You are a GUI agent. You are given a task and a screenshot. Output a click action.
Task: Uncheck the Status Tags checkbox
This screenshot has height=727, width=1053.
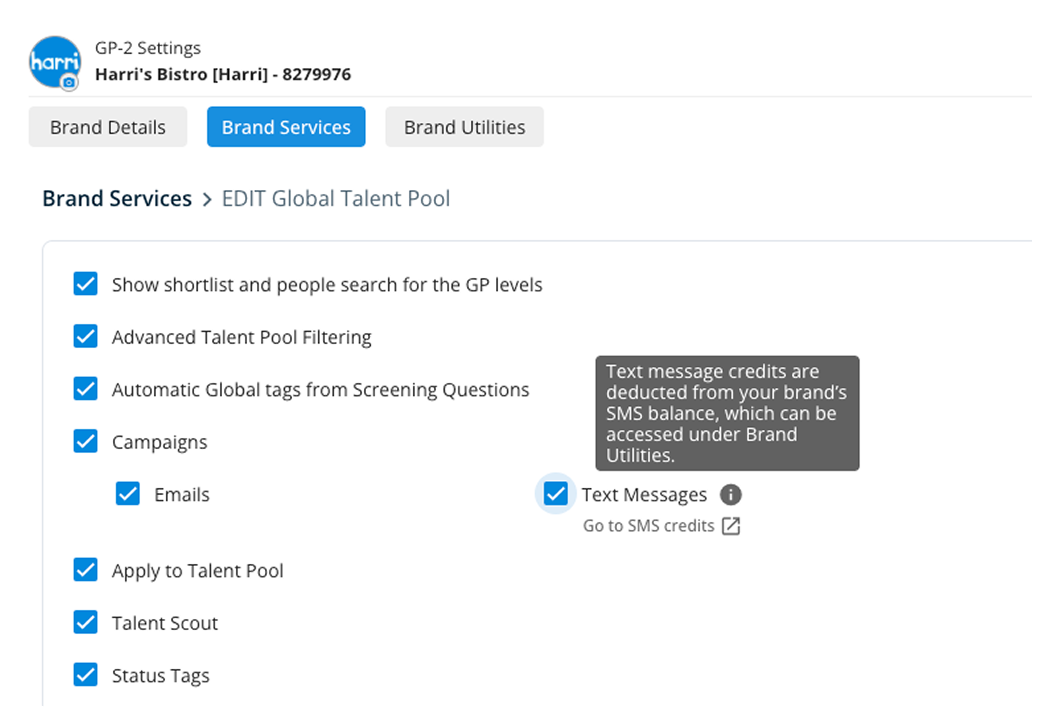tap(86, 675)
